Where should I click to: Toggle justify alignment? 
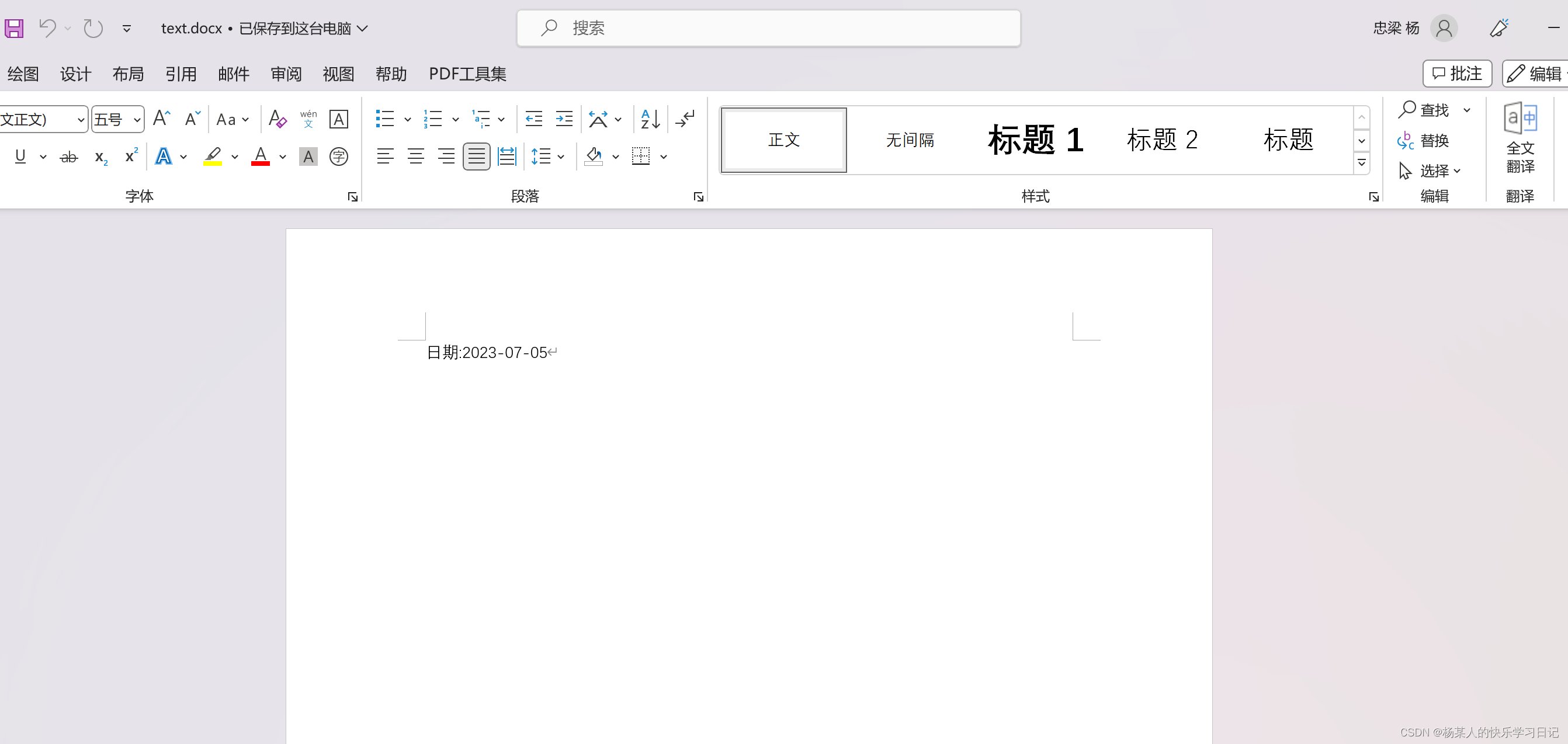coord(477,157)
